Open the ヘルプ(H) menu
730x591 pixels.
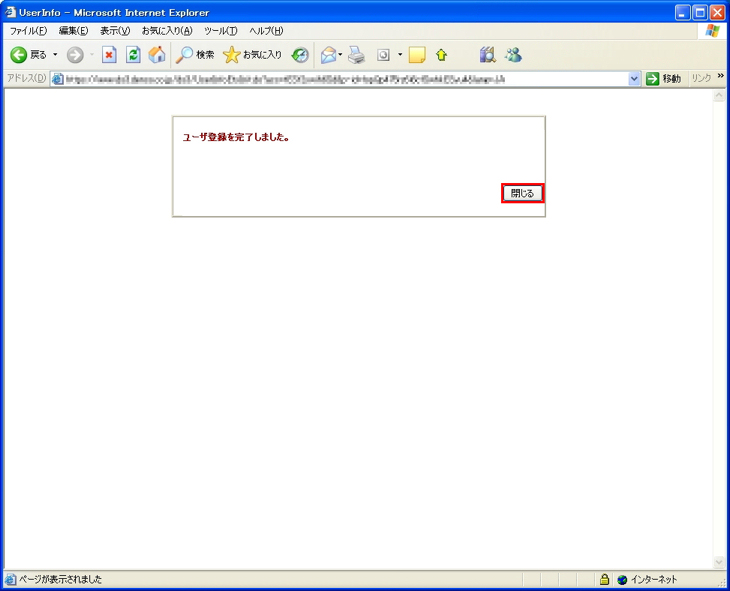pos(266,31)
